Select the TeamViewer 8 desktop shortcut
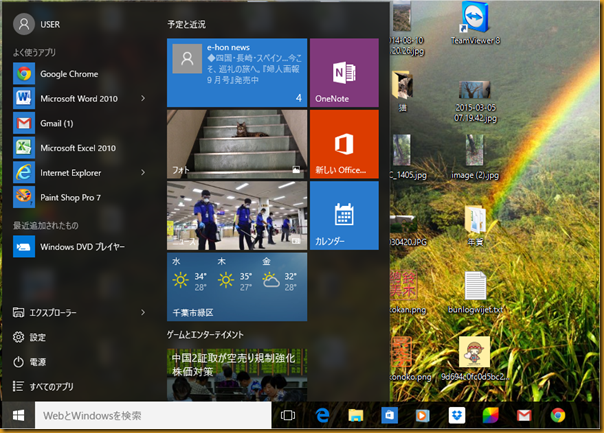The height and width of the screenshot is (433, 604). [x=475, y=24]
